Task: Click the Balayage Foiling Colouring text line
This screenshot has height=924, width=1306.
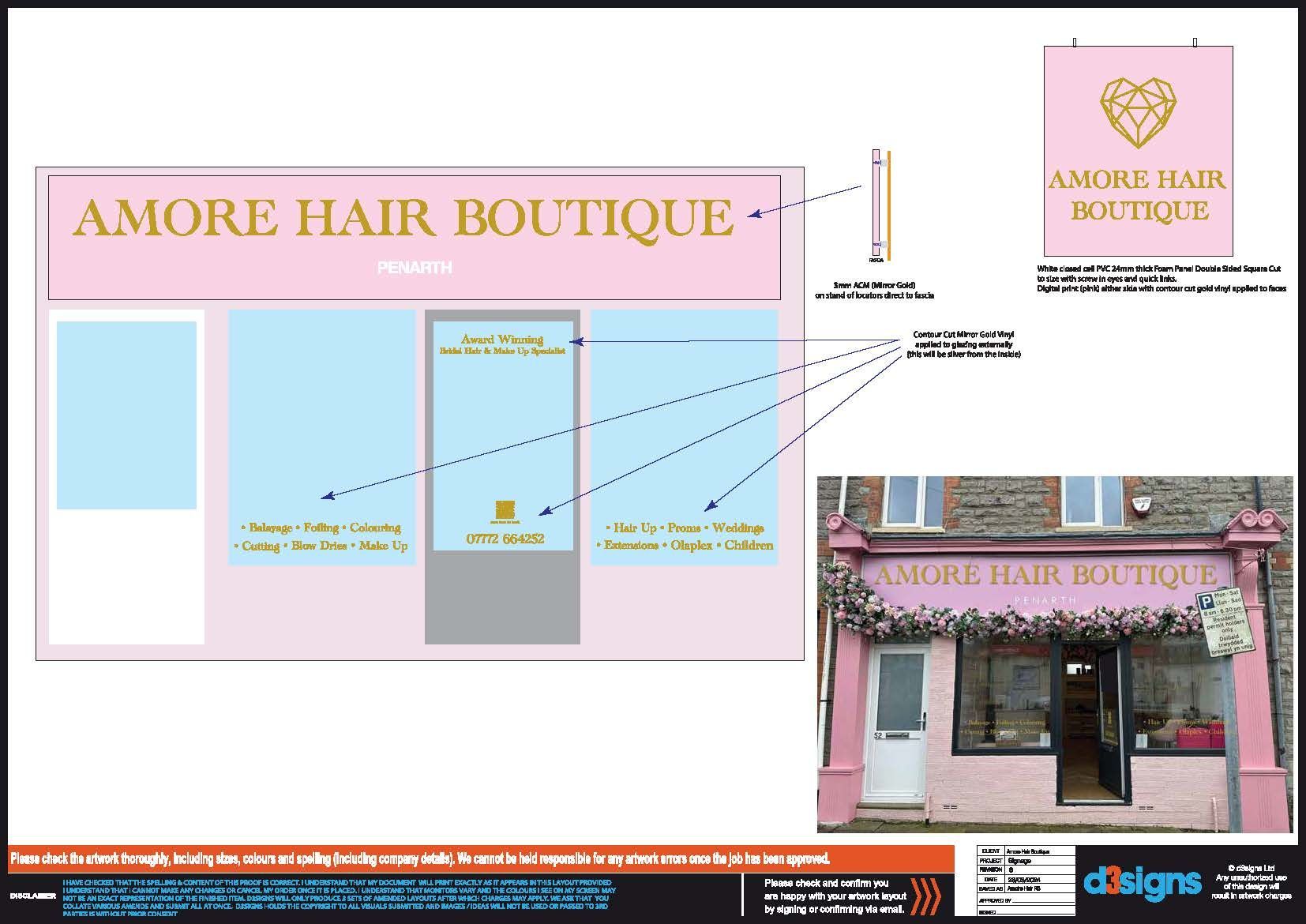Action: click(x=321, y=528)
